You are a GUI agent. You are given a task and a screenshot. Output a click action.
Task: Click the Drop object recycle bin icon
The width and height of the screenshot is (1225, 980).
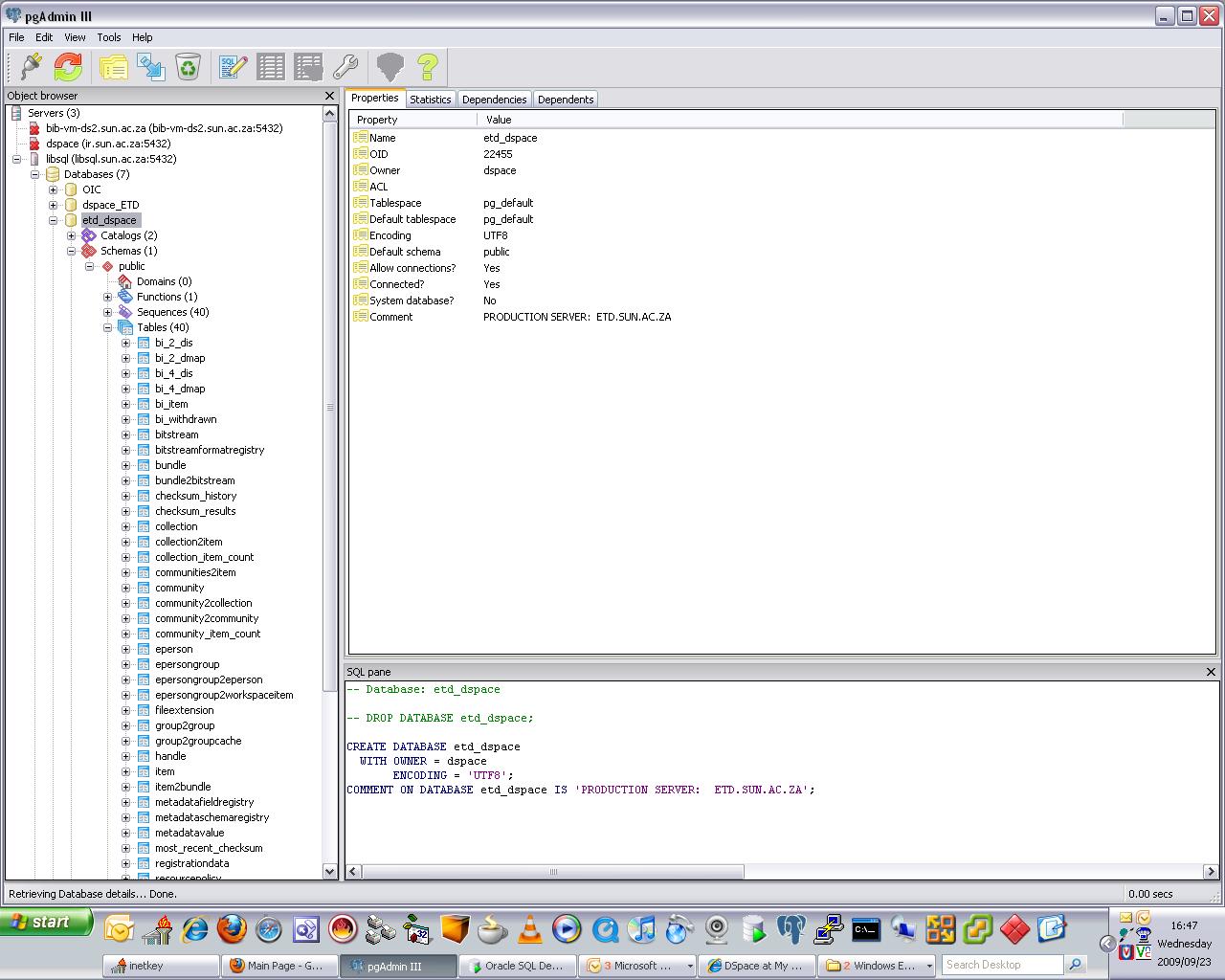click(189, 67)
